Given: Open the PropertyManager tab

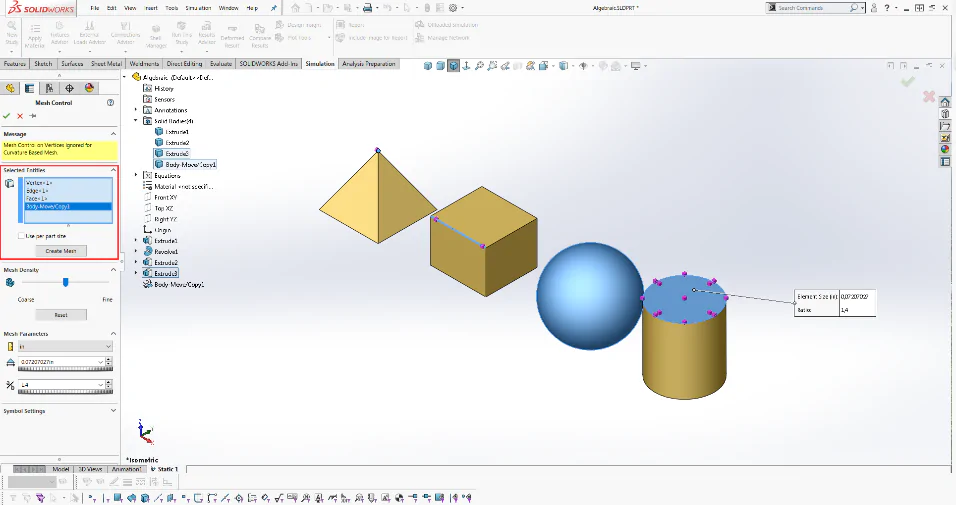Looking at the screenshot, I should point(29,88).
